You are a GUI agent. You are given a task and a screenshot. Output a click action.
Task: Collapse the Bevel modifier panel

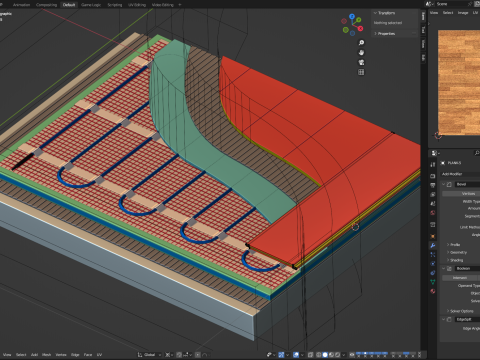[x=444, y=184]
